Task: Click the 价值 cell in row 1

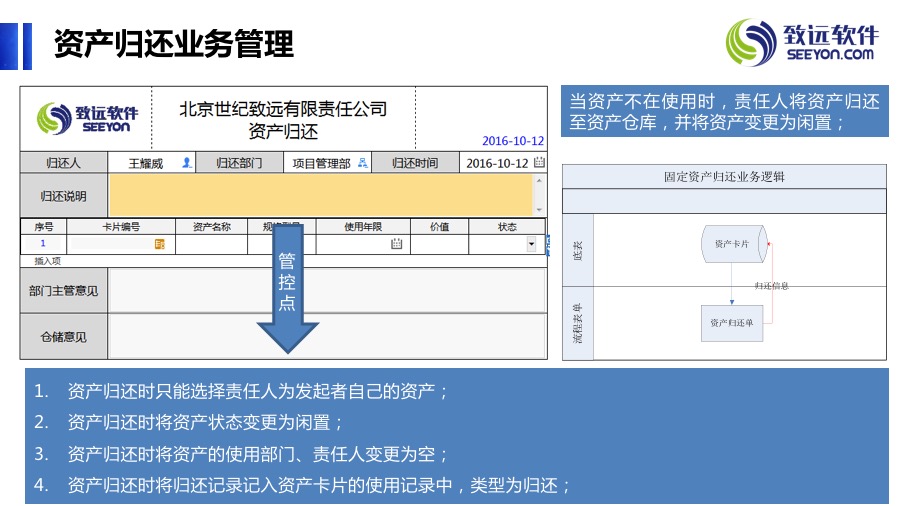Action: [x=439, y=244]
